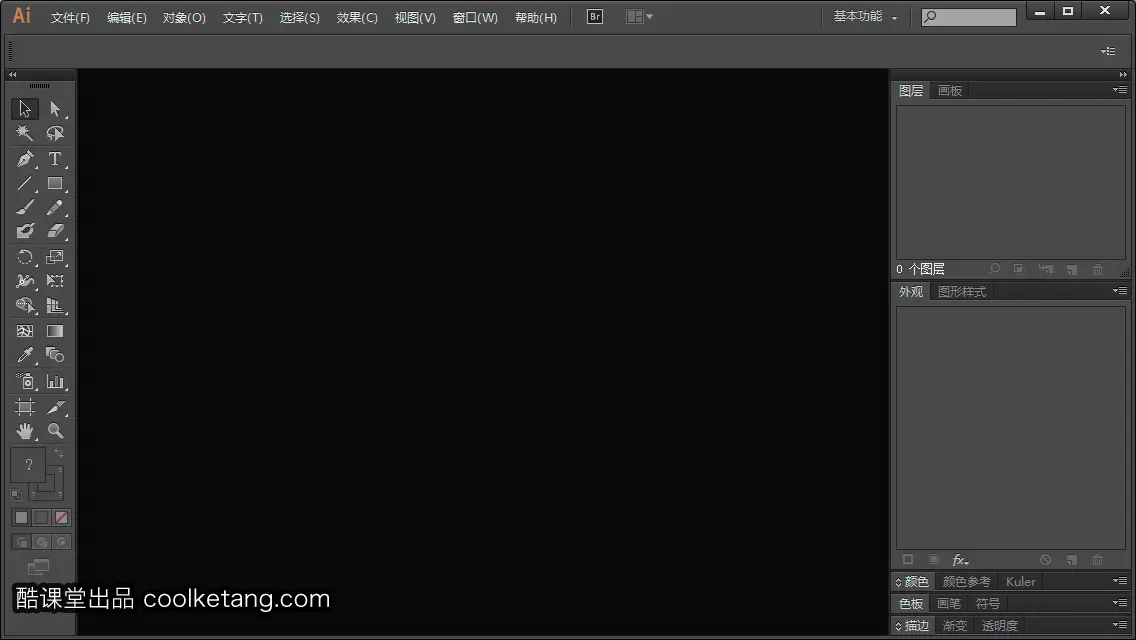Select the Line Segment tool

(x=25, y=183)
